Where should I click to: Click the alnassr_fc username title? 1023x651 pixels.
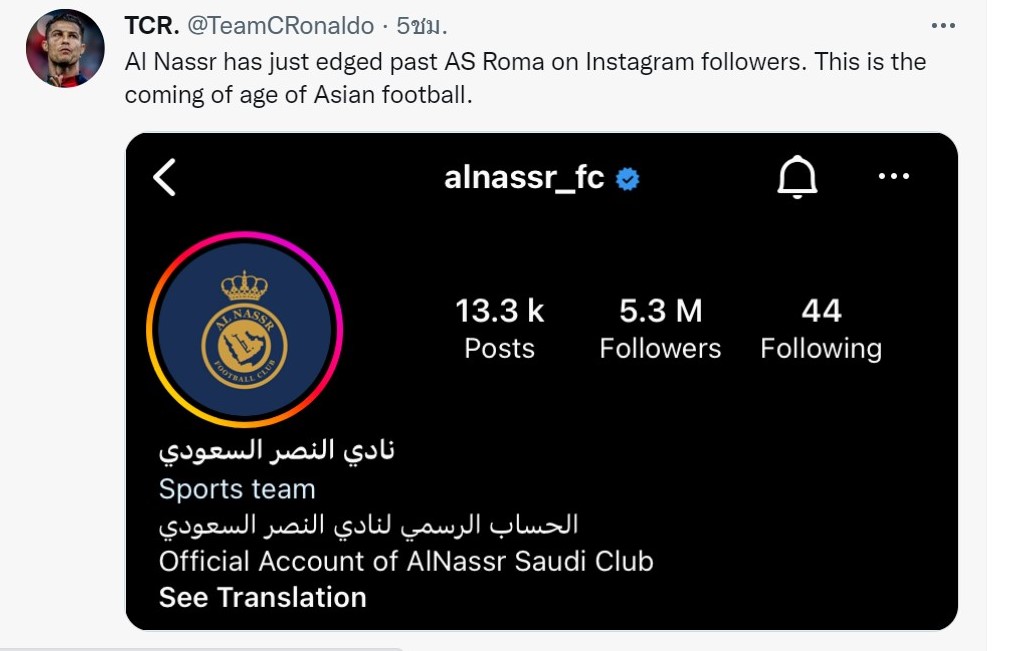tap(524, 177)
